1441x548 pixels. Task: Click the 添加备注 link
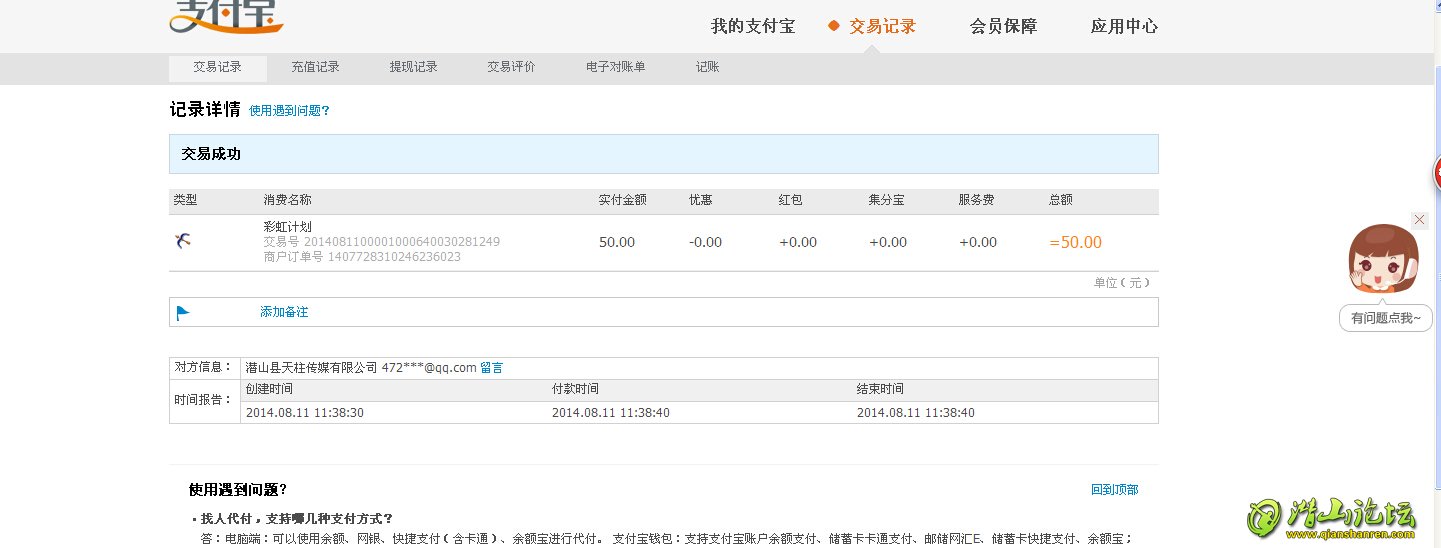point(284,312)
